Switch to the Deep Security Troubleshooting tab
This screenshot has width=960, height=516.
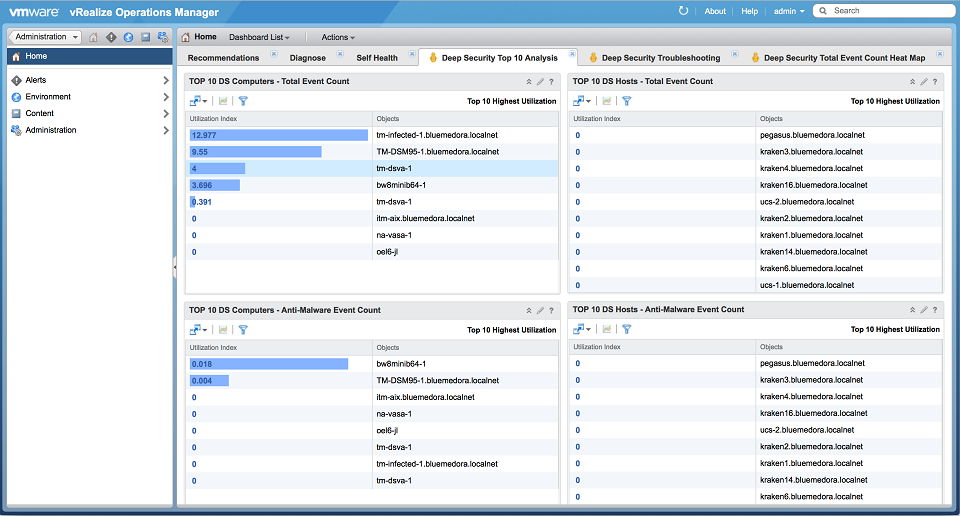[660, 58]
